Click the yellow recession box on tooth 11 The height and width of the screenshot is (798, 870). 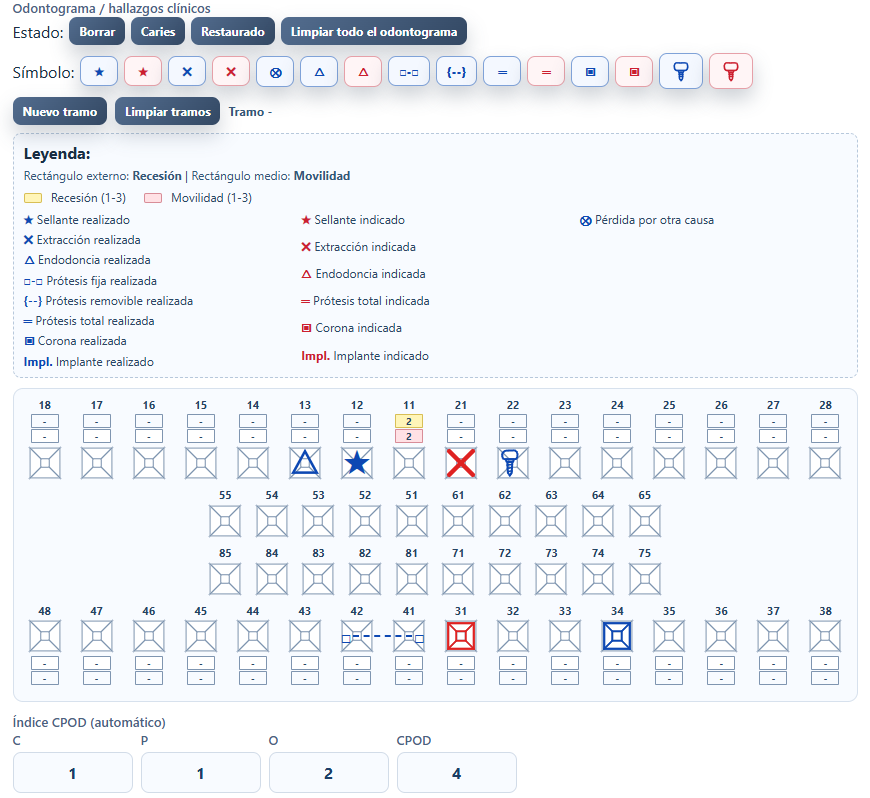(x=409, y=421)
